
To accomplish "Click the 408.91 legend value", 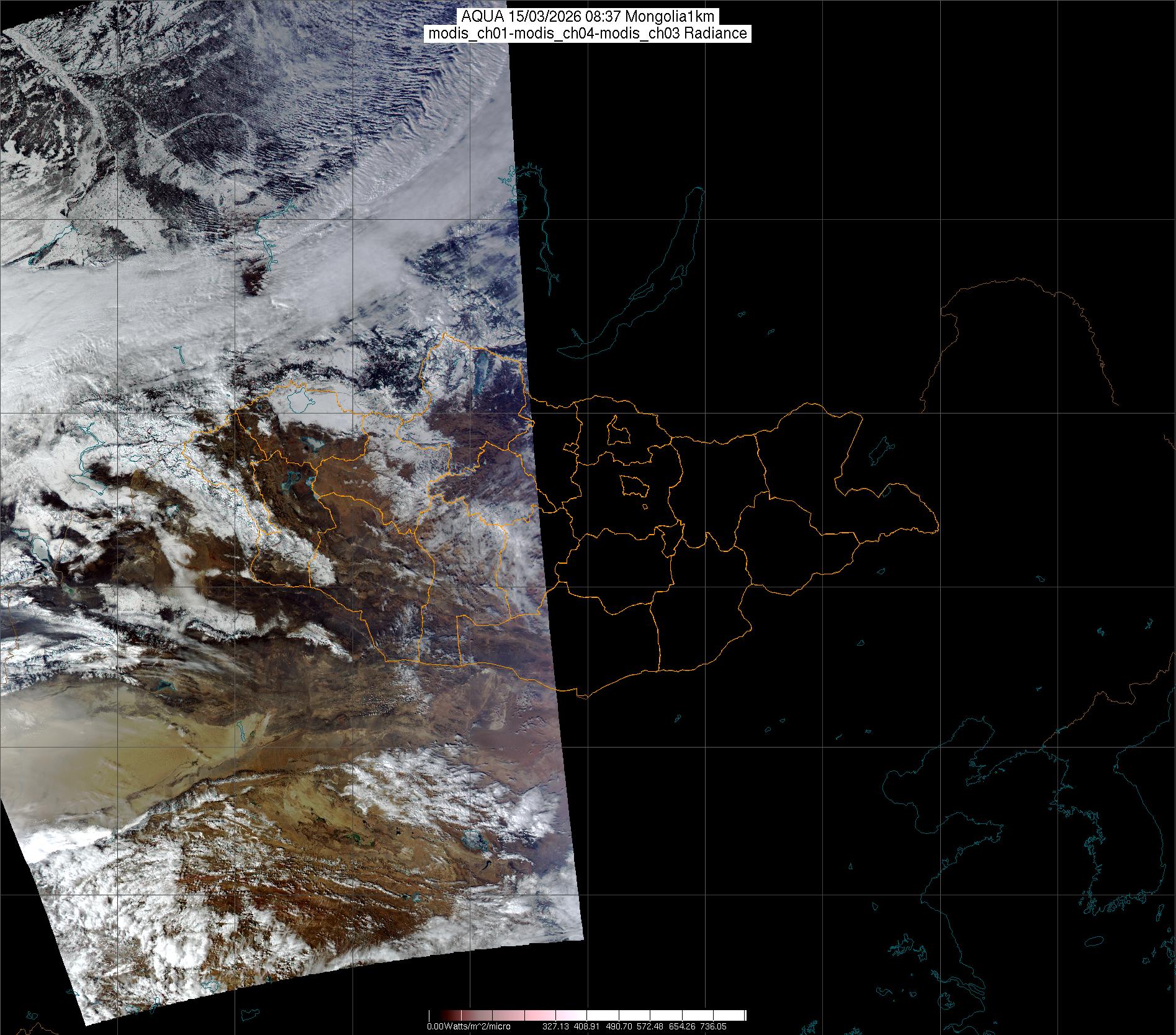I will [x=587, y=1026].
